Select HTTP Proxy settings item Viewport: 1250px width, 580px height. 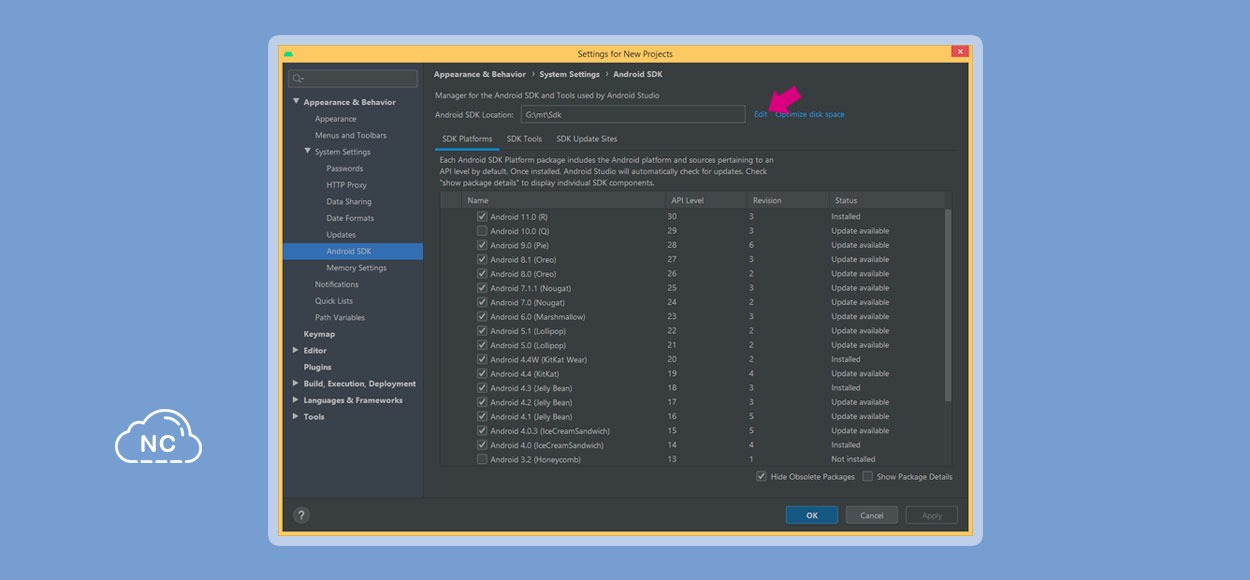(x=346, y=185)
